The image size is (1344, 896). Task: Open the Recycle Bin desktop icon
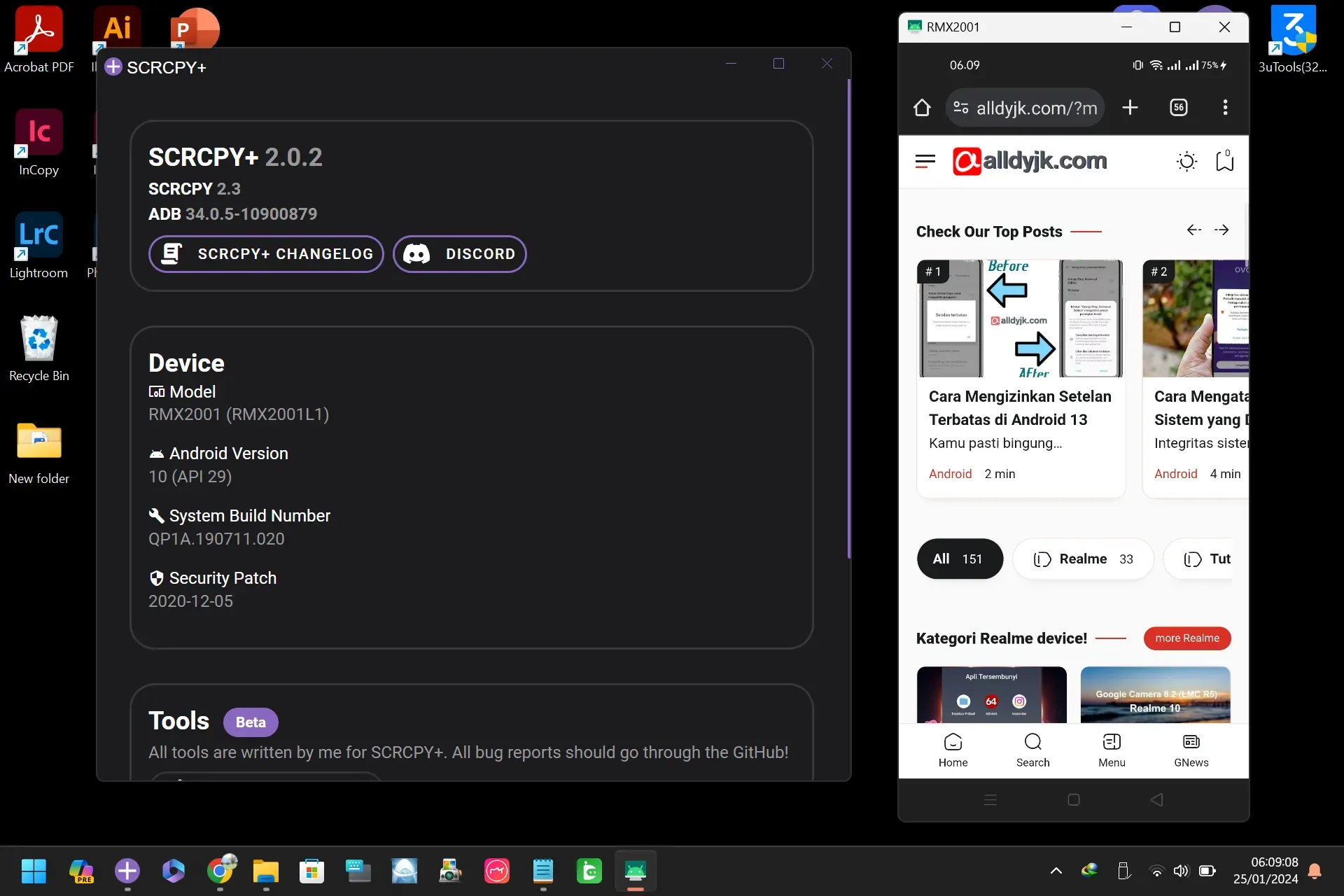point(39,349)
